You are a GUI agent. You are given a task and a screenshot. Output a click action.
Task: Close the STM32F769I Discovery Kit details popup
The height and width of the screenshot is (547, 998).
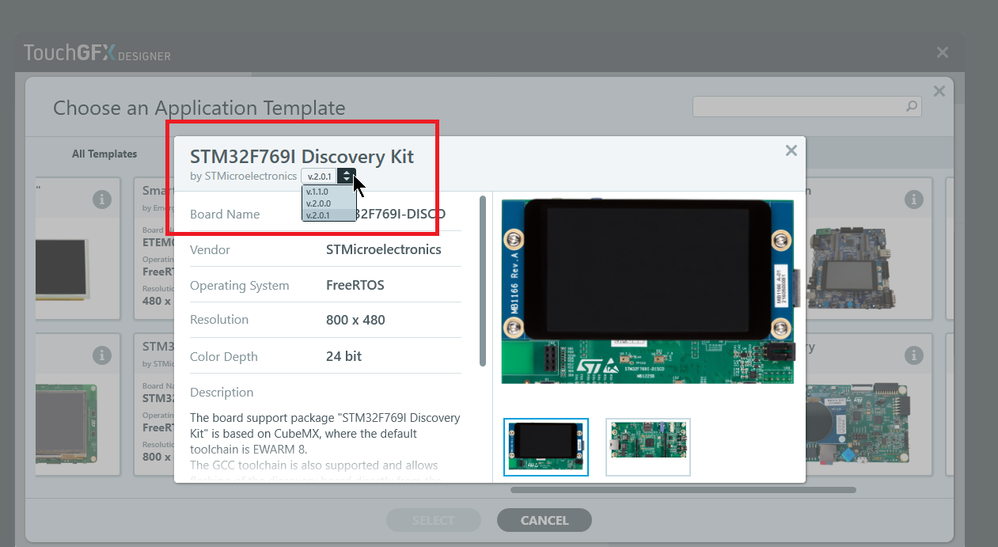pos(791,150)
